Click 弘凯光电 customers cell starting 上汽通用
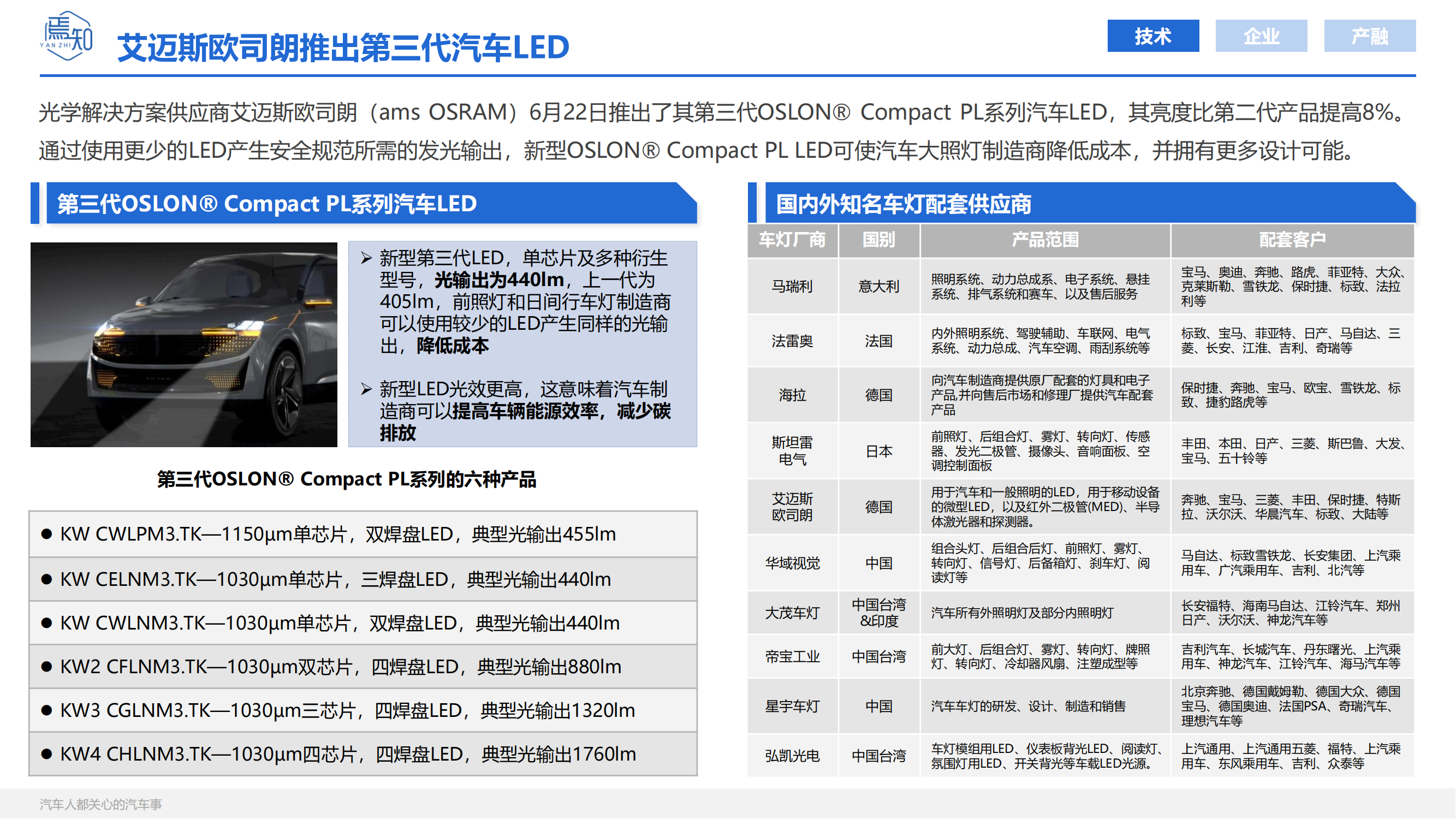The image size is (1456, 819). 1293,756
